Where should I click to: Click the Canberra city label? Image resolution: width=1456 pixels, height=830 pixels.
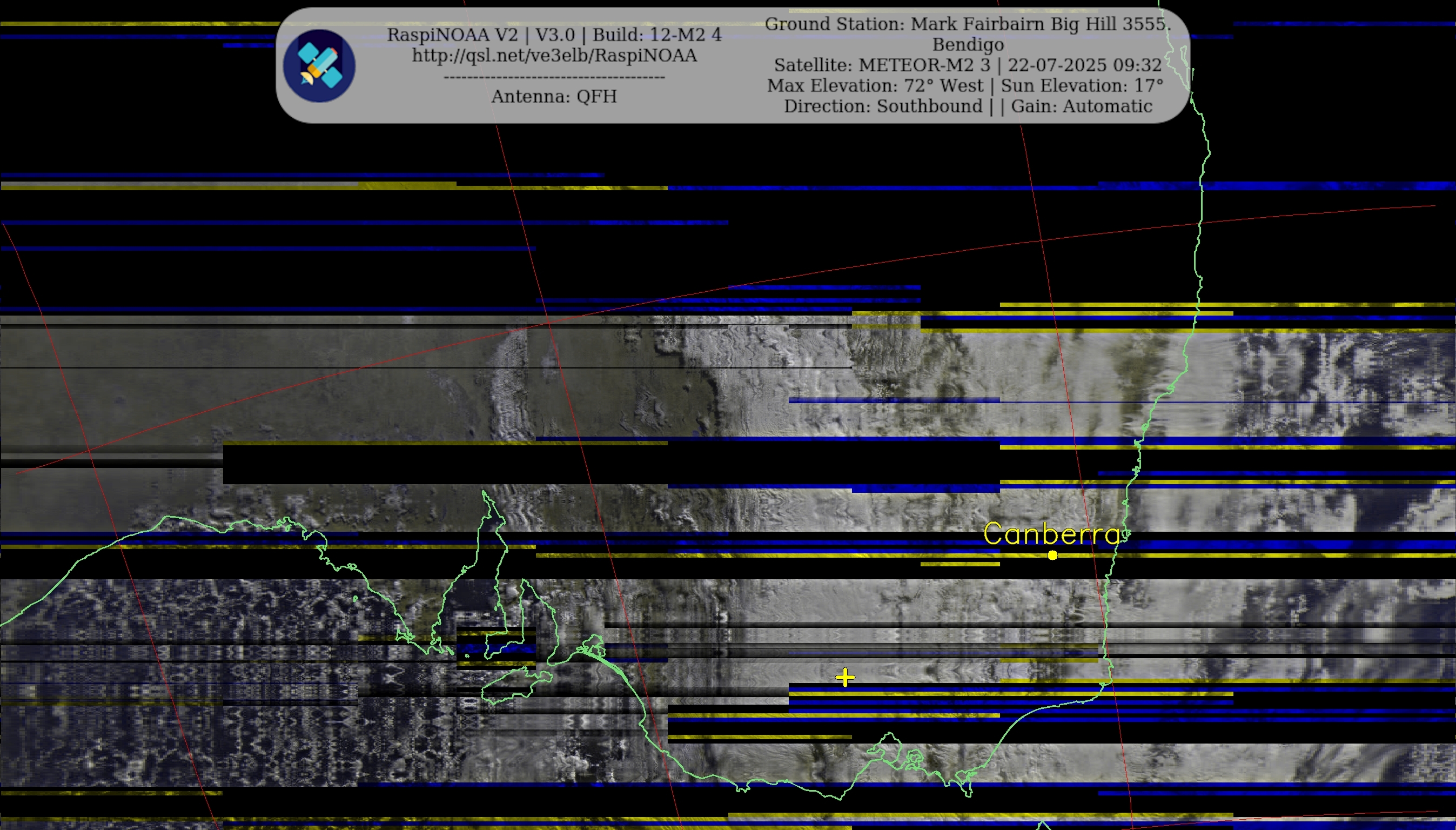1052,534
